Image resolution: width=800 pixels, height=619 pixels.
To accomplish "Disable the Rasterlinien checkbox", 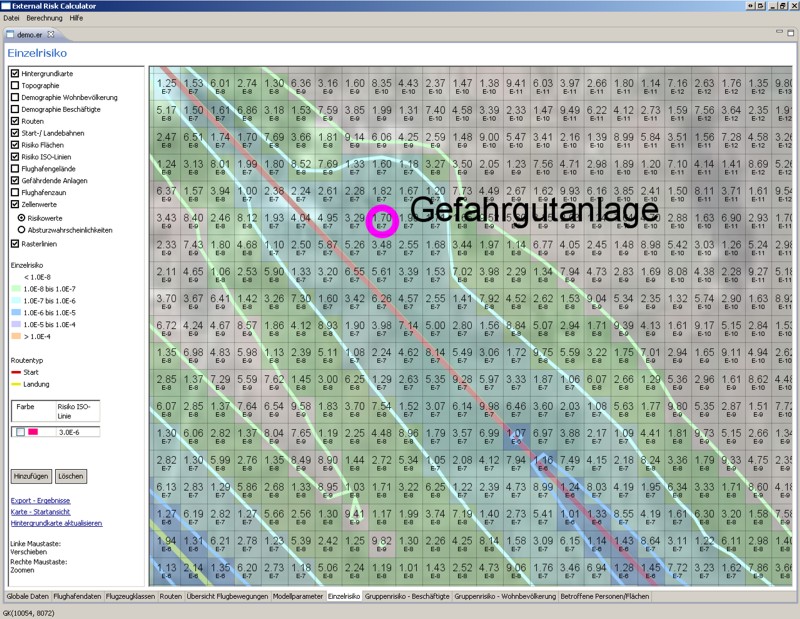I will tap(14, 241).
